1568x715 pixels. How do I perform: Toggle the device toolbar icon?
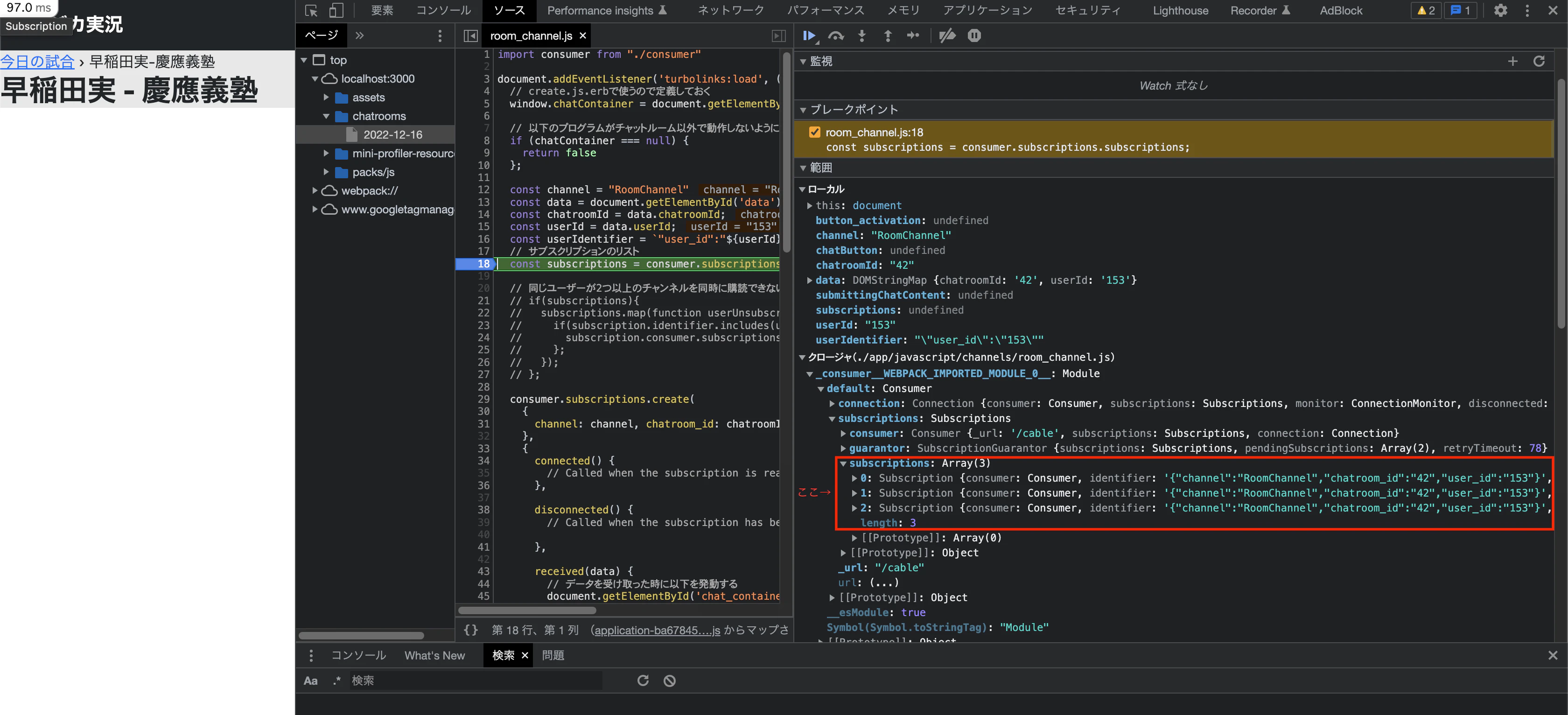pos(336,11)
